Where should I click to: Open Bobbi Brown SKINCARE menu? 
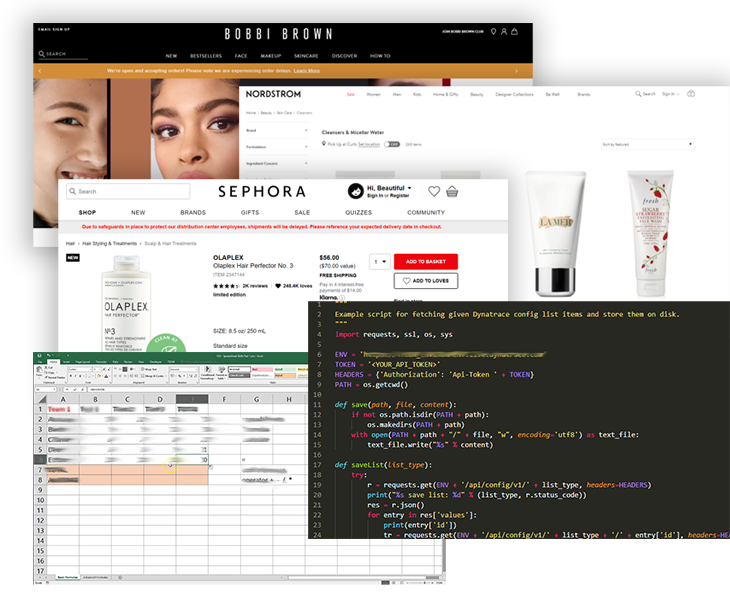click(x=306, y=56)
